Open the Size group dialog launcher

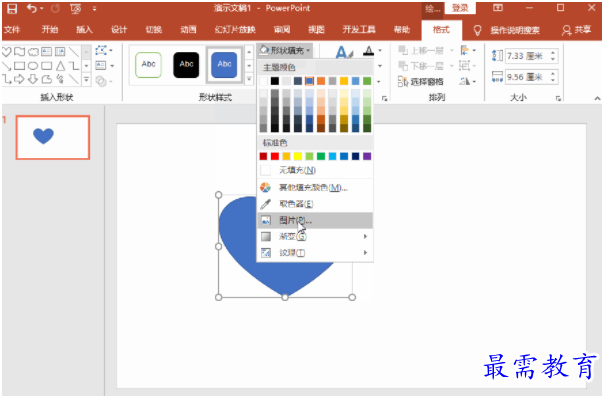[558, 99]
